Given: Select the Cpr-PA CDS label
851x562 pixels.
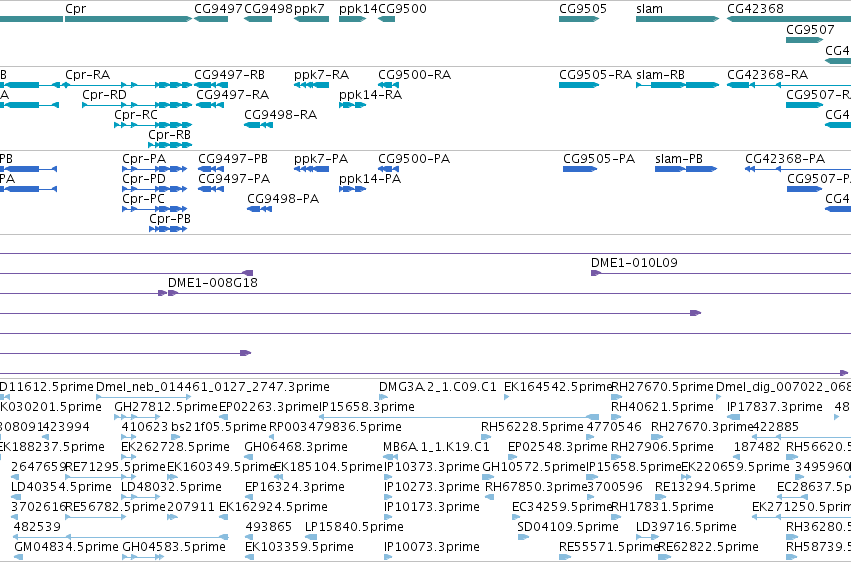Looking at the screenshot, I should tap(144, 158).
